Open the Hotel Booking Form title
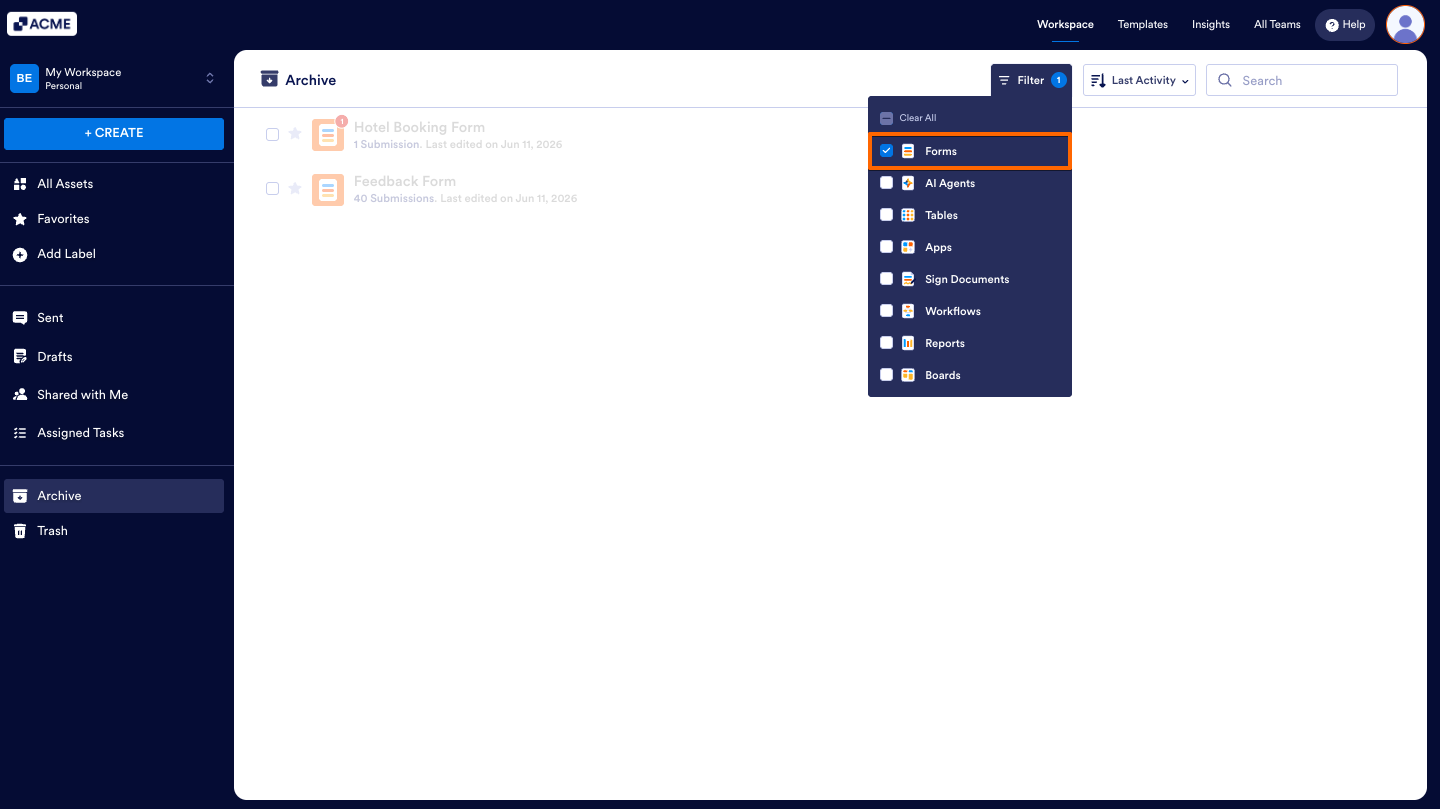This screenshot has width=1440, height=809. coord(419,127)
